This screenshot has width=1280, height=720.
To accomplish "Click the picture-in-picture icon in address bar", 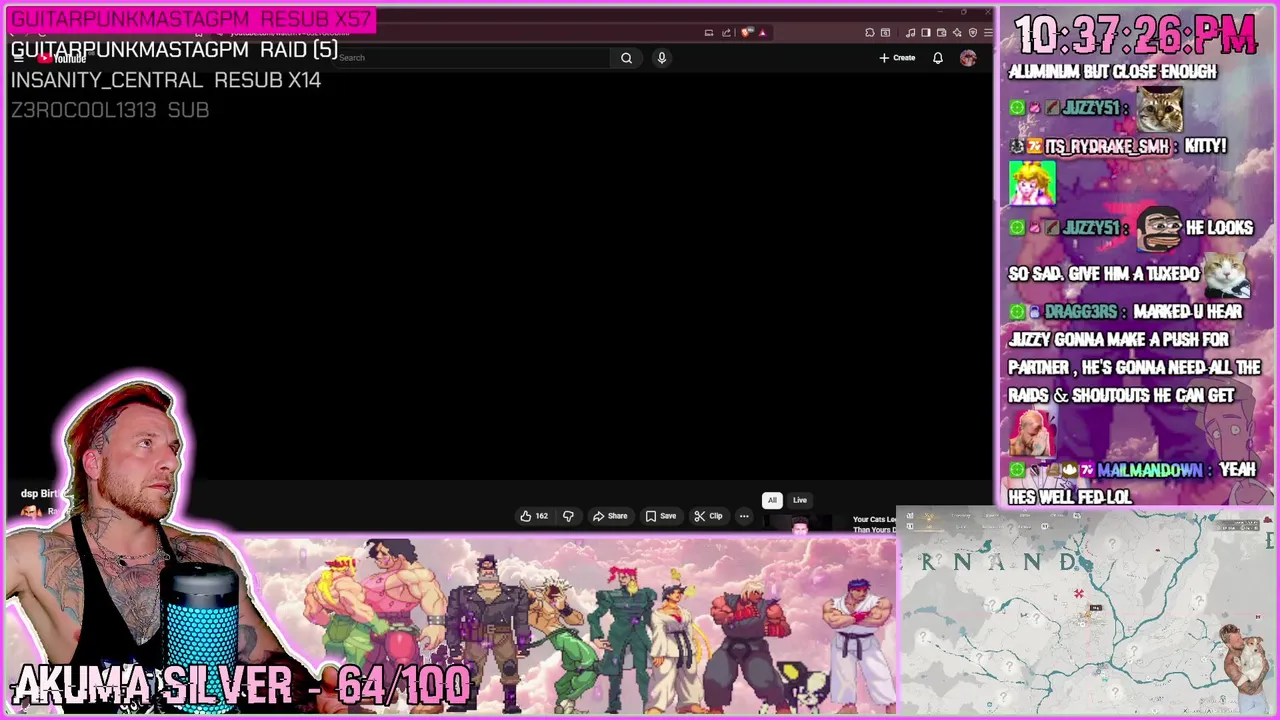I will tap(709, 33).
